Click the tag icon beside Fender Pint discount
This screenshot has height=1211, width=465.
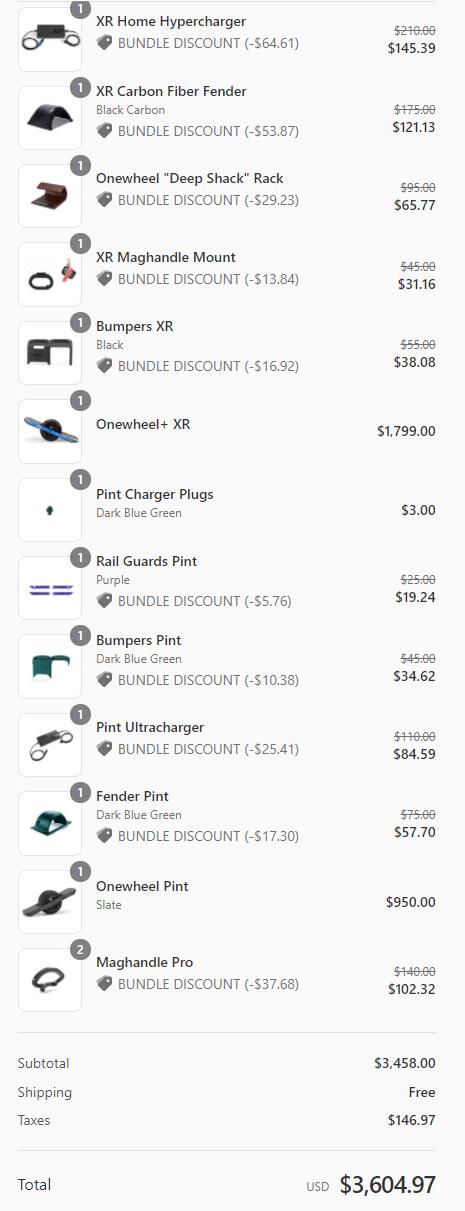[104, 836]
